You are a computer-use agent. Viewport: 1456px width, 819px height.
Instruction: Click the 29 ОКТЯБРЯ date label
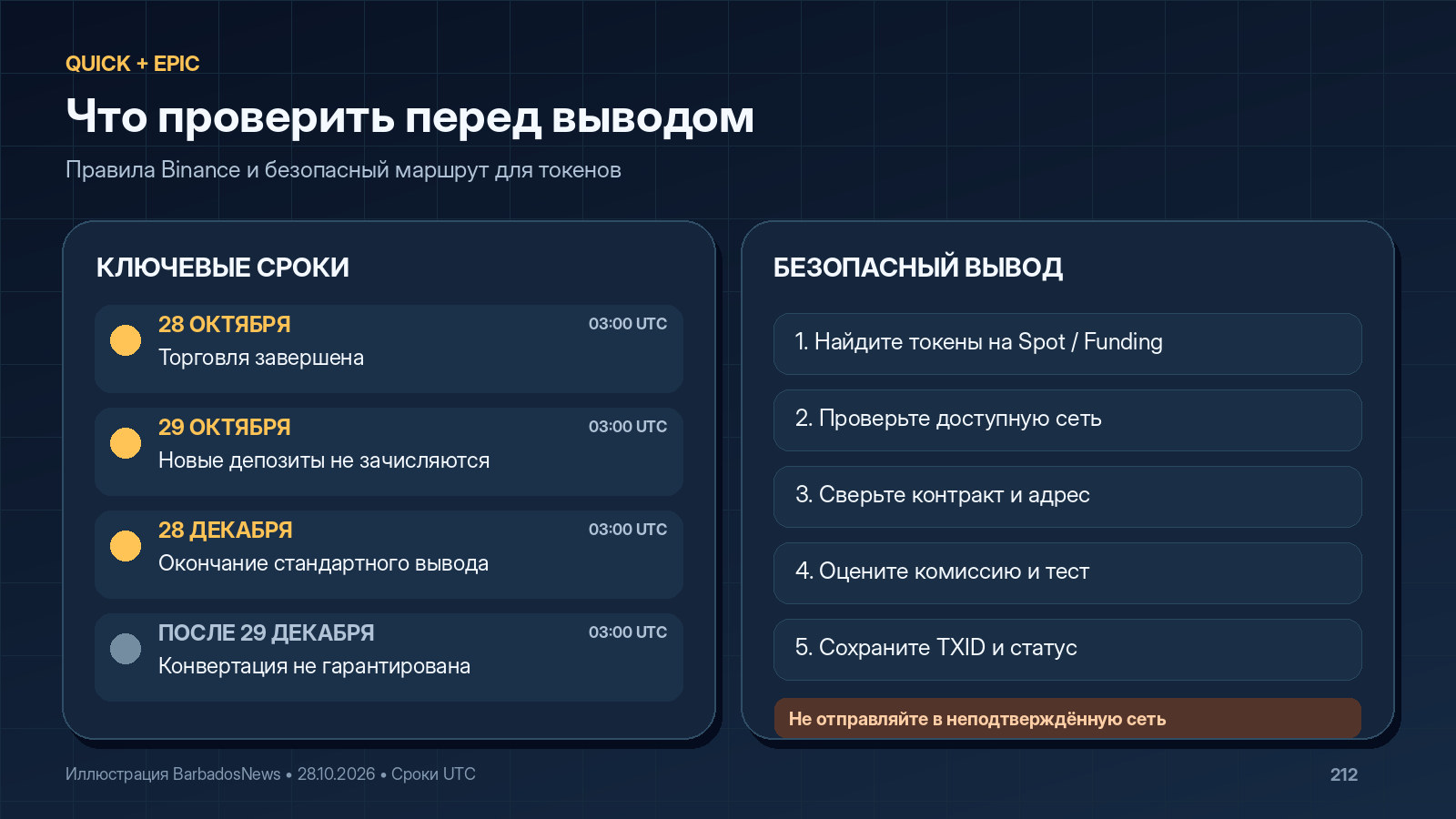coord(225,428)
